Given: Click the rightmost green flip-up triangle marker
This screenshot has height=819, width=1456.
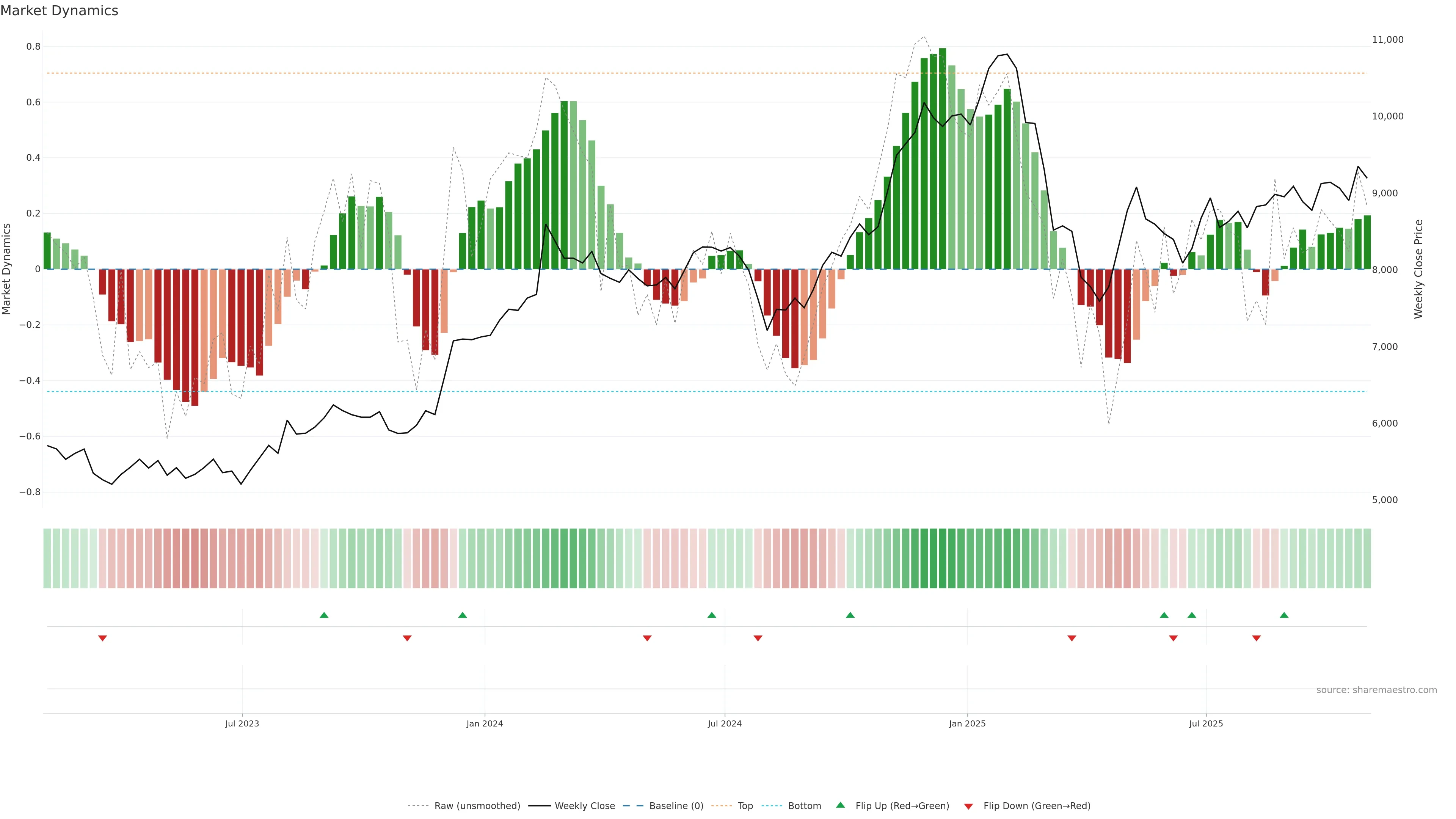Looking at the screenshot, I should (x=1284, y=615).
